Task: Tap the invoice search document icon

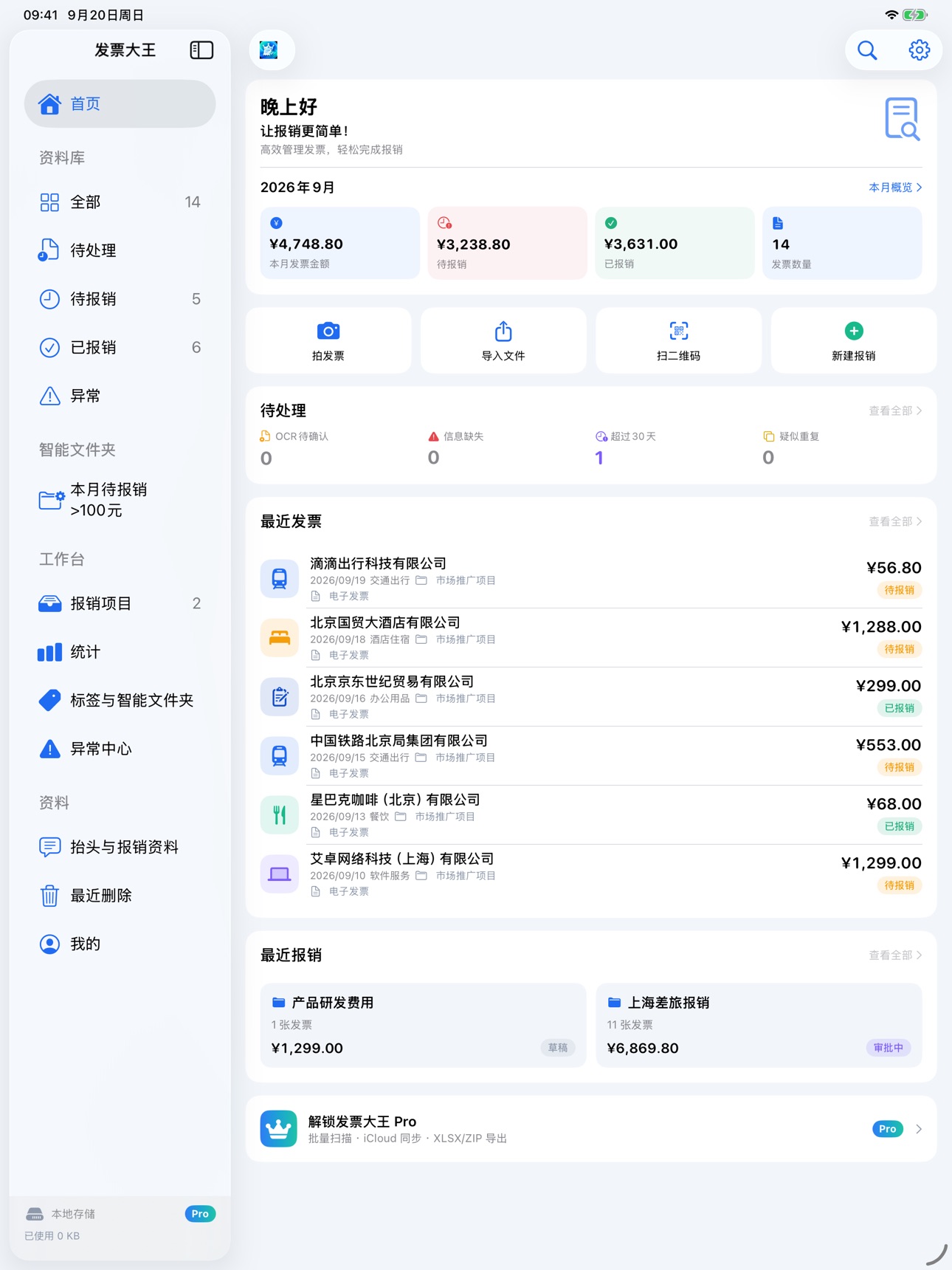Action: (x=902, y=119)
